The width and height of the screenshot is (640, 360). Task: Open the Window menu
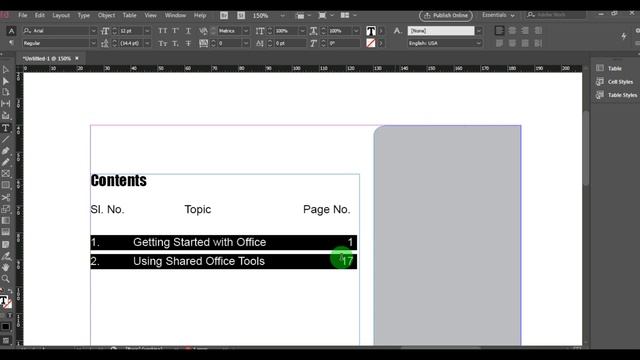(175, 15)
